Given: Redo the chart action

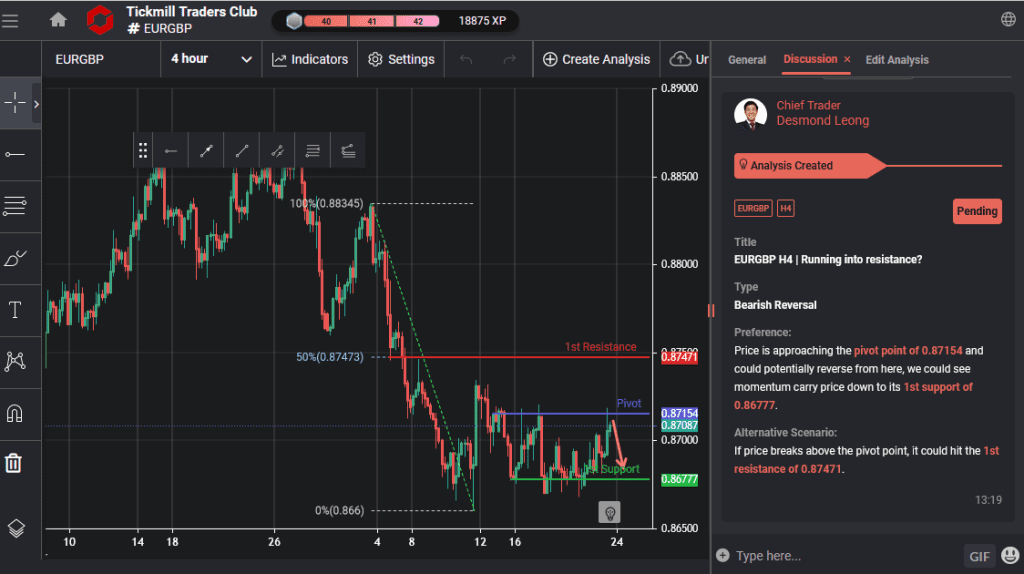Looking at the screenshot, I should tap(509, 59).
